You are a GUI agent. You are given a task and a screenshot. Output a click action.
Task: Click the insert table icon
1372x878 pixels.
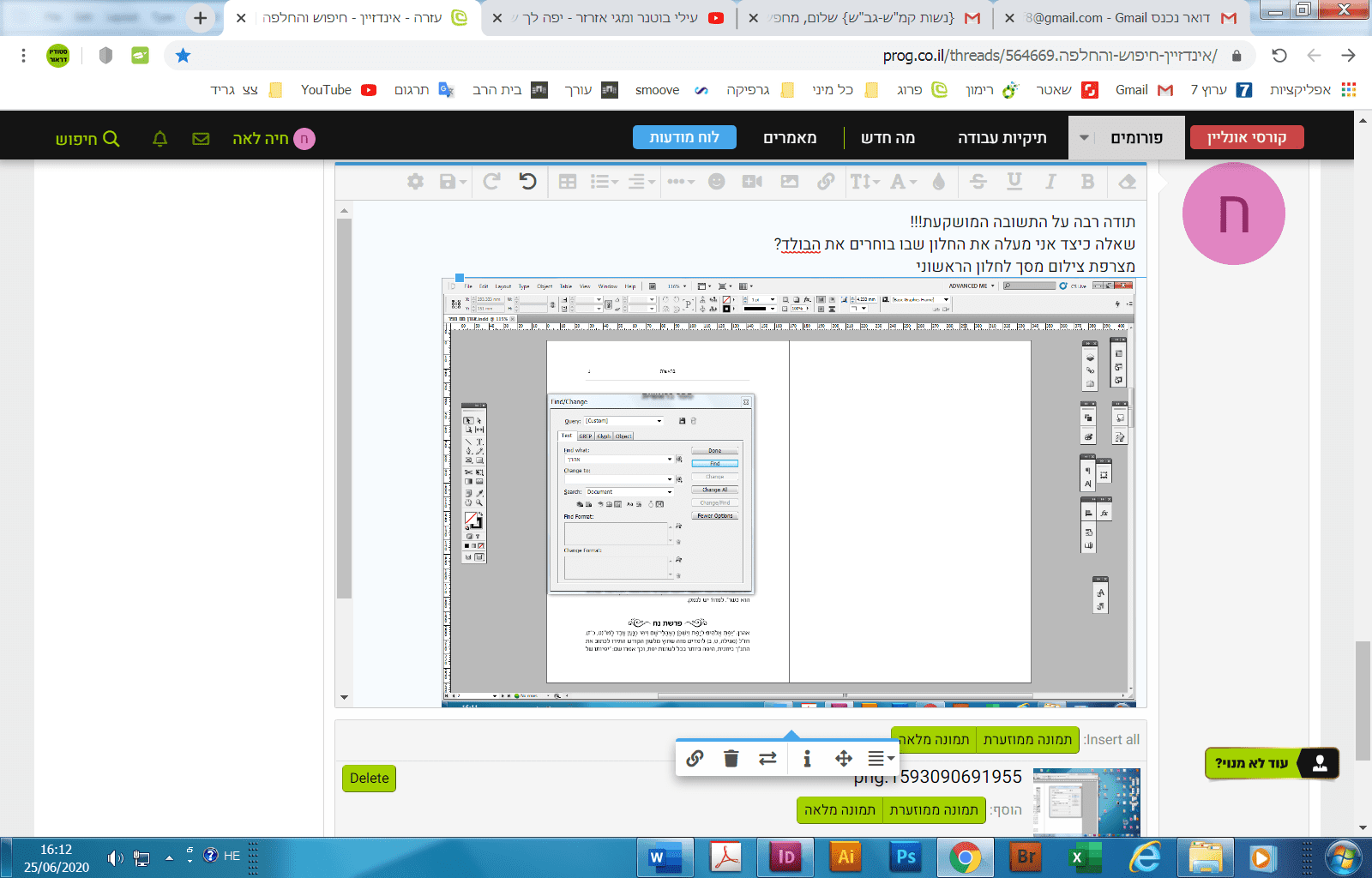coord(567,181)
